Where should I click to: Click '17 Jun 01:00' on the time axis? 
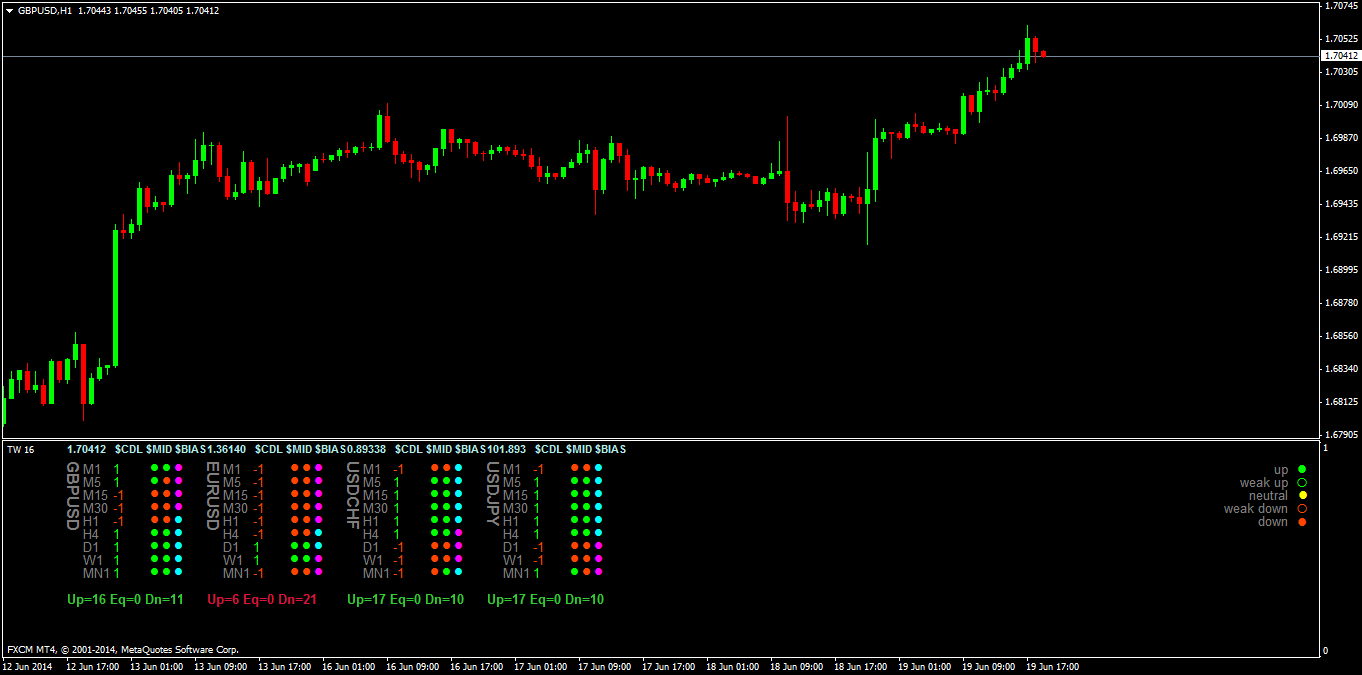(541, 666)
